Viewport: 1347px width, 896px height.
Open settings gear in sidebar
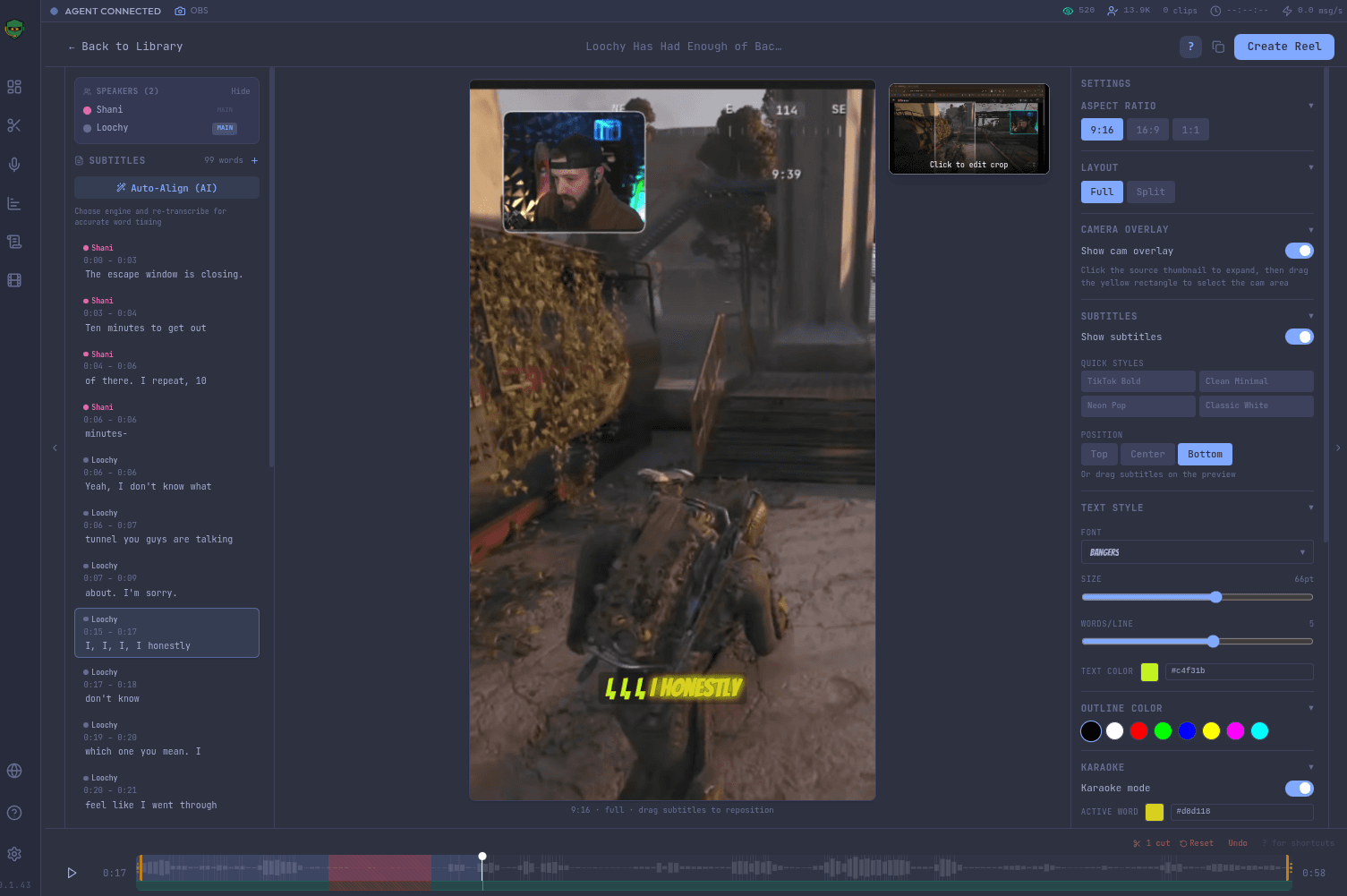point(14,854)
